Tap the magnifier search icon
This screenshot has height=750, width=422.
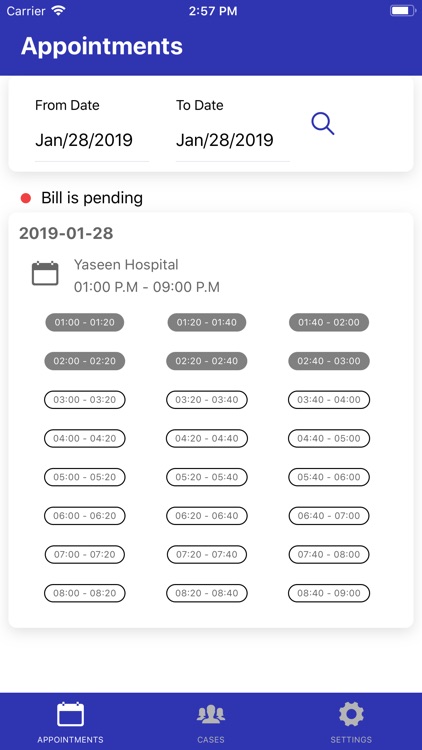322,124
